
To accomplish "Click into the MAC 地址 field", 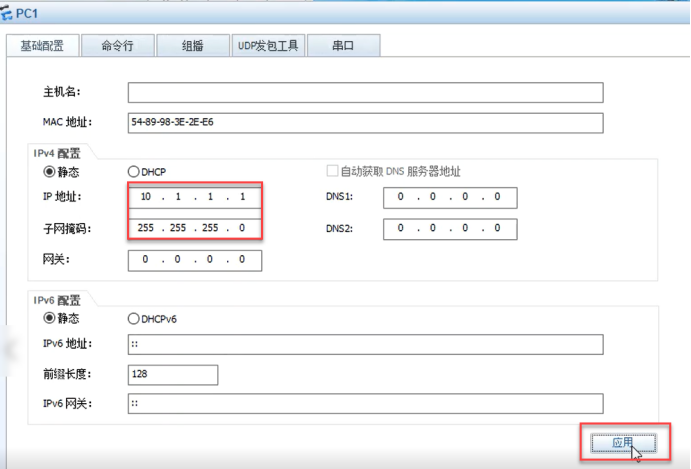I will tap(365, 123).
